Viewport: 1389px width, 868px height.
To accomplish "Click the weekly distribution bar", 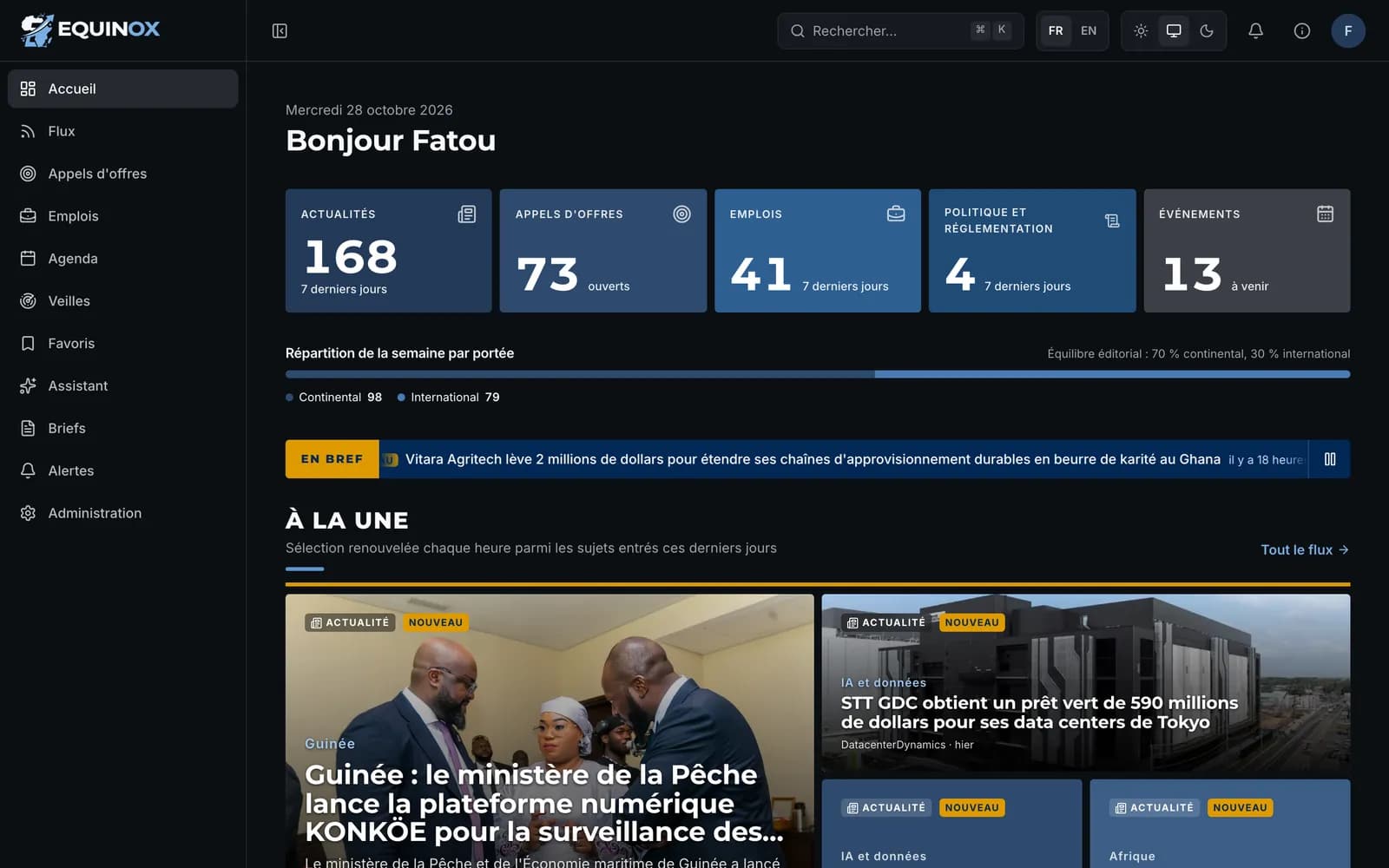I will (x=818, y=374).
